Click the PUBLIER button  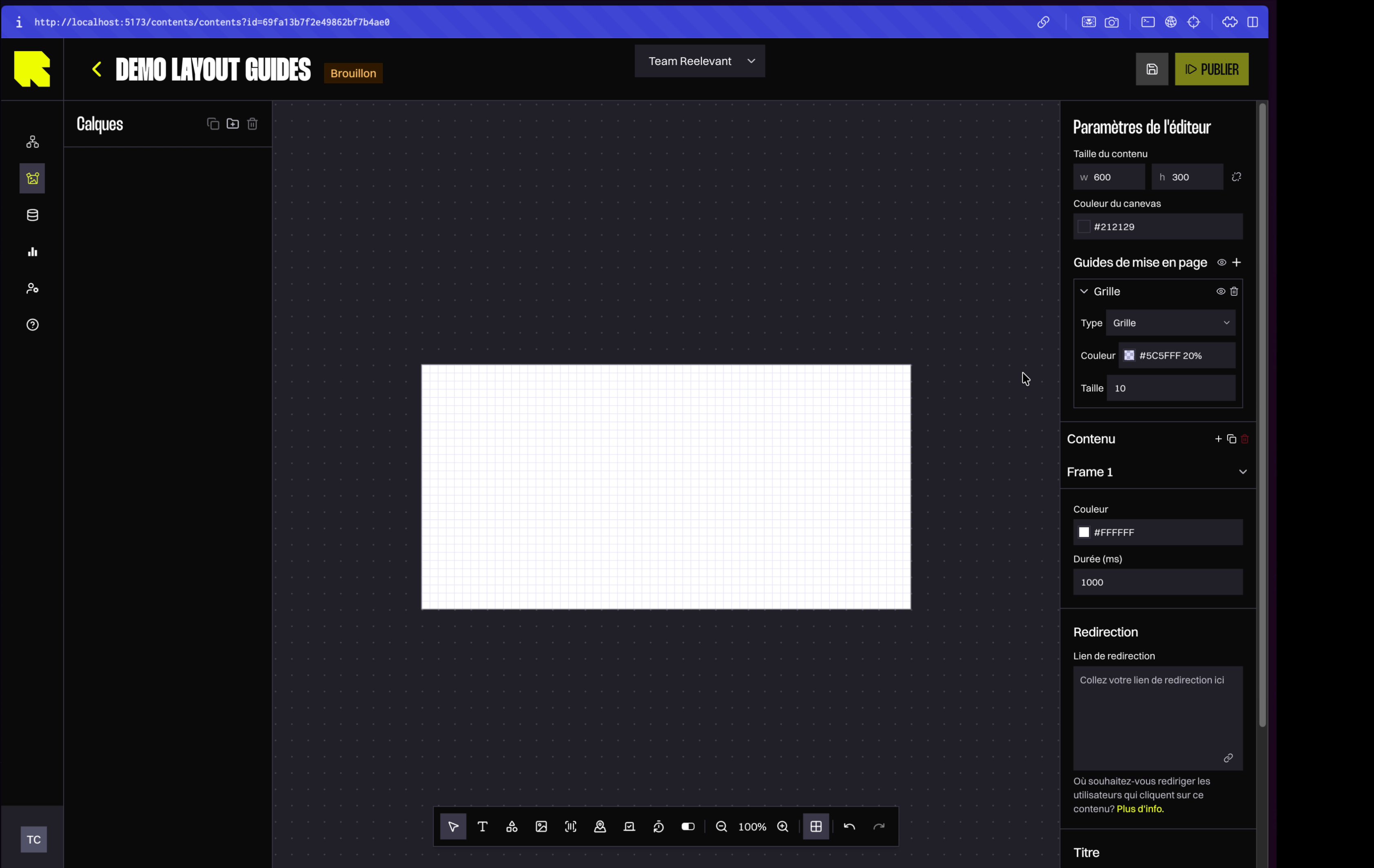click(1212, 69)
